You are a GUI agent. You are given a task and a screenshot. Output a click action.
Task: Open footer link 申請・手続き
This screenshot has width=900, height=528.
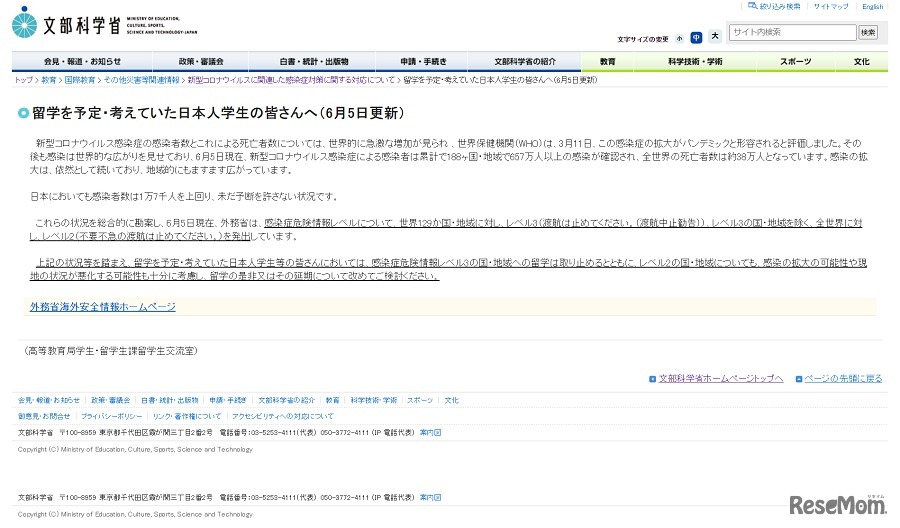(x=228, y=401)
